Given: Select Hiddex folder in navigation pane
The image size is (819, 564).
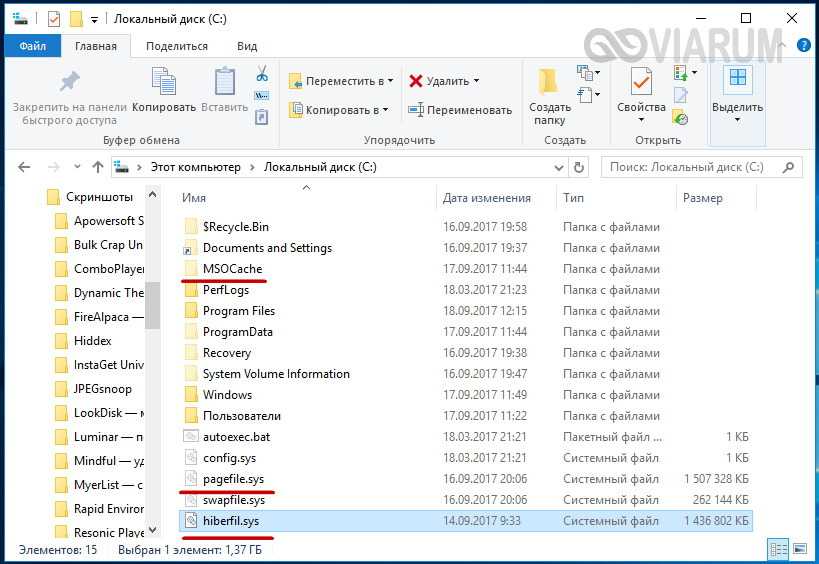Looking at the screenshot, I should pyautogui.click(x=92, y=340).
